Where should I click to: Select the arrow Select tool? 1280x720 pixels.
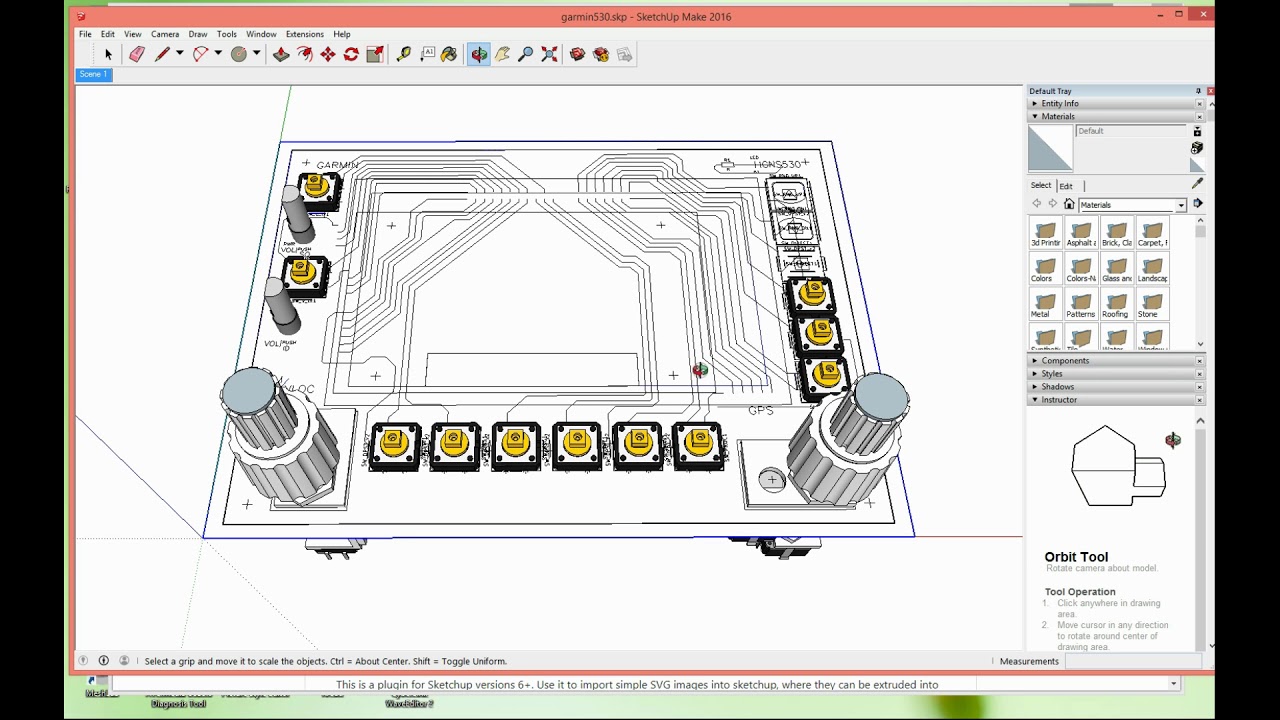[108, 54]
